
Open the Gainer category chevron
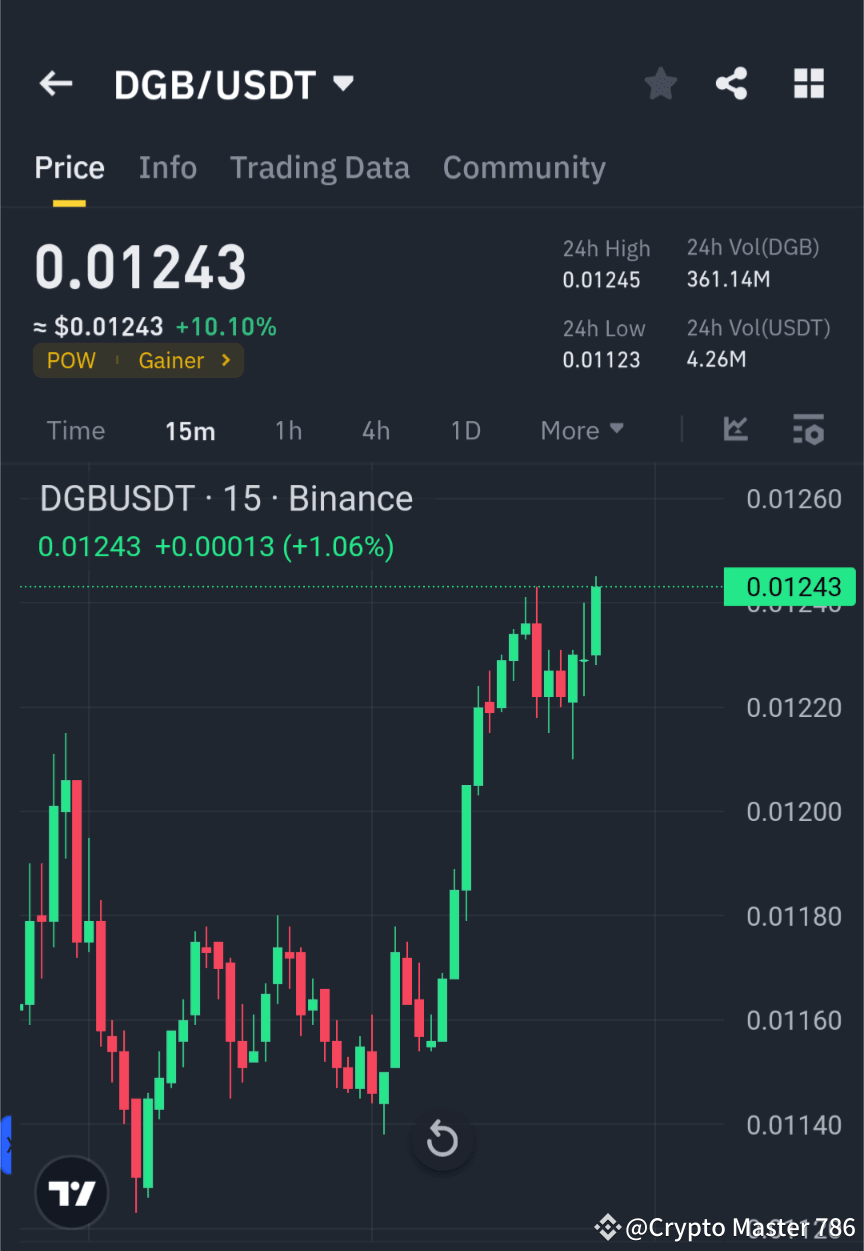(225, 361)
